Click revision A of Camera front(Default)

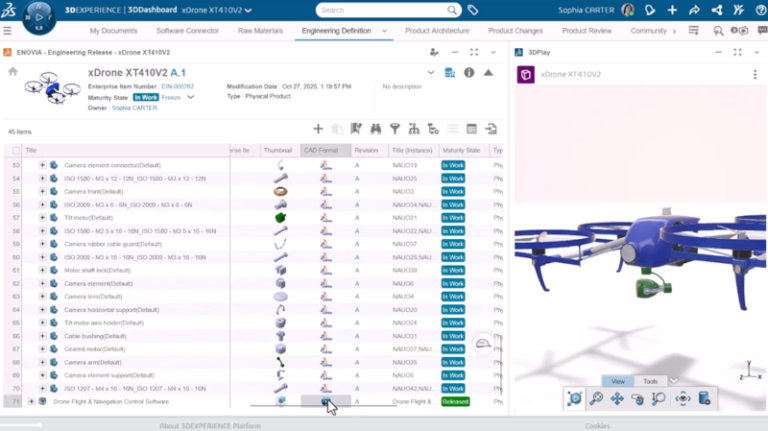click(x=357, y=192)
